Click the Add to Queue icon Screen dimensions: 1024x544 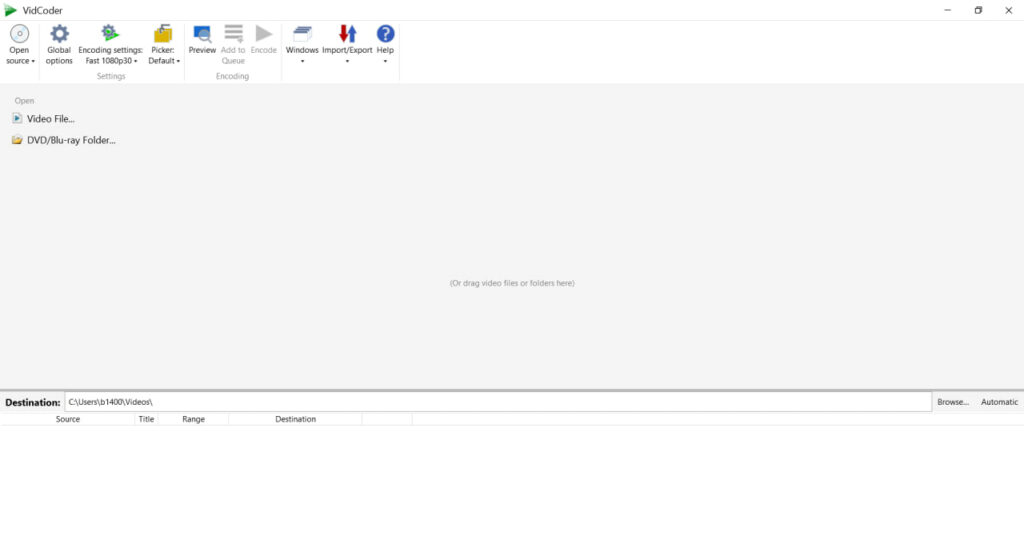tap(233, 33)
